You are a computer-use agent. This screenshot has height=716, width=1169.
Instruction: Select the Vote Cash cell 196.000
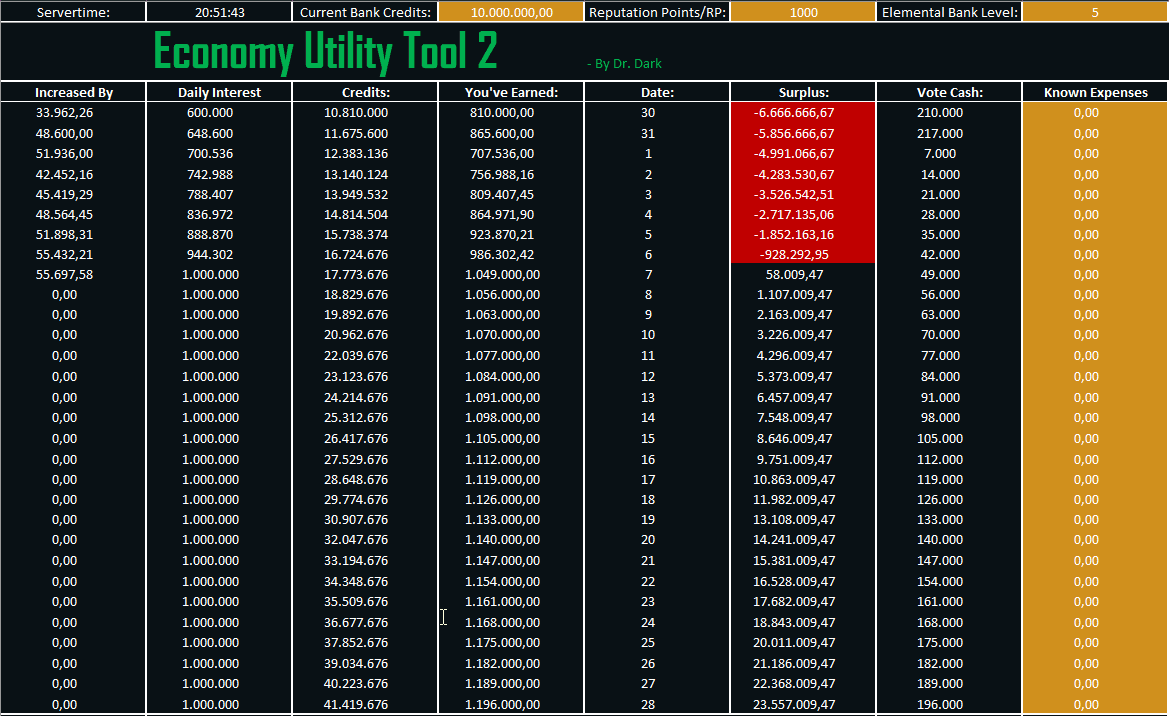click(940, 704)
